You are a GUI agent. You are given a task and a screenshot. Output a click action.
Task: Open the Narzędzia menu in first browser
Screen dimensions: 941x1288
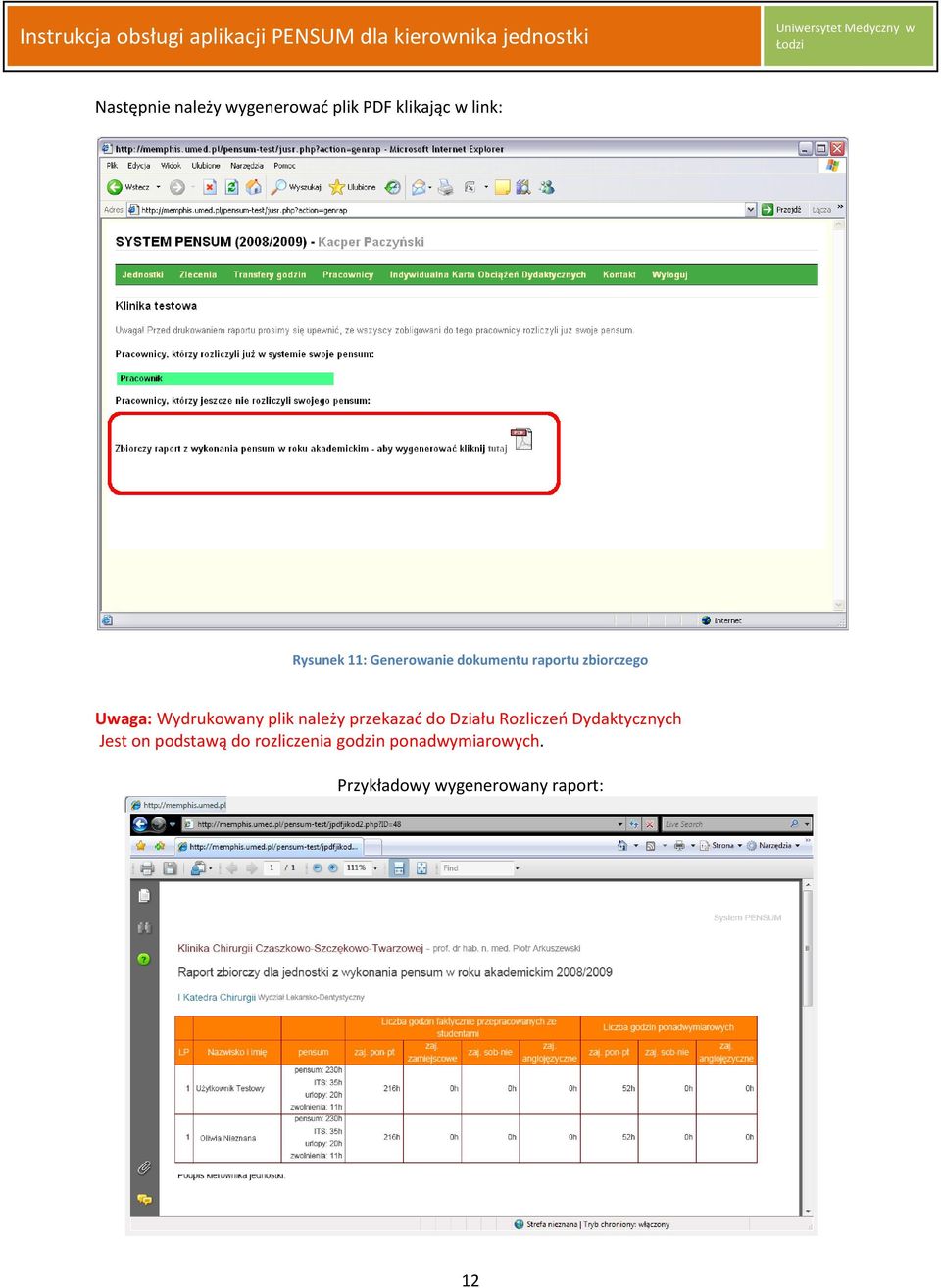247,166
